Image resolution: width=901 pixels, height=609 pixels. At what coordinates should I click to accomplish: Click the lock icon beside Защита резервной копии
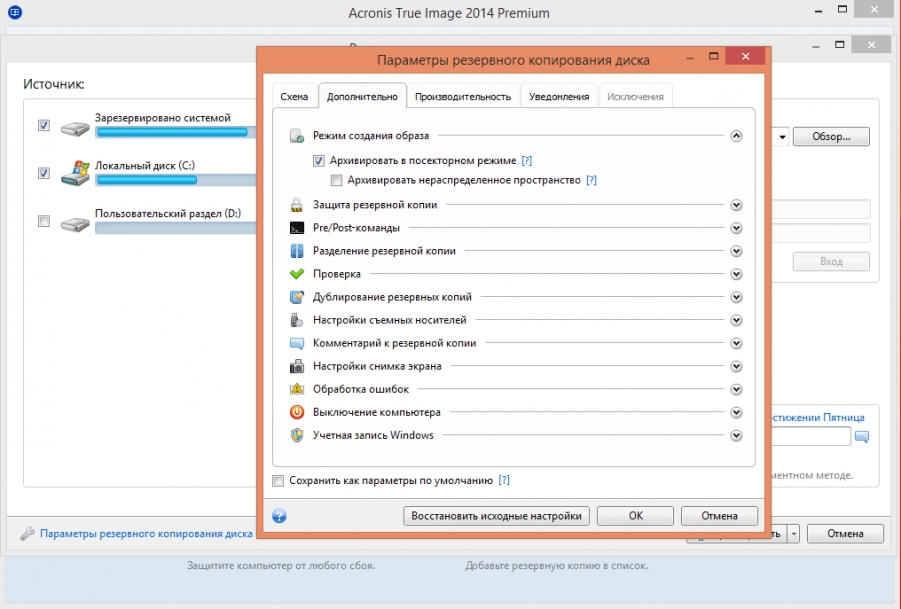pos(296,205)
